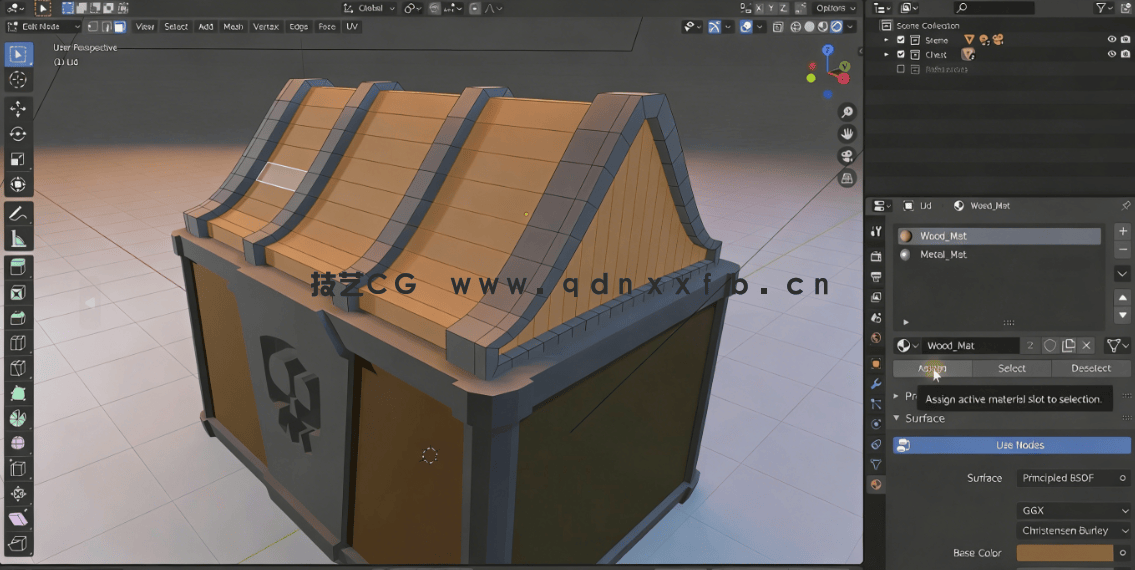Select the Shear tool
Screen dimensions: 1135x570
(x=18, y=519)
